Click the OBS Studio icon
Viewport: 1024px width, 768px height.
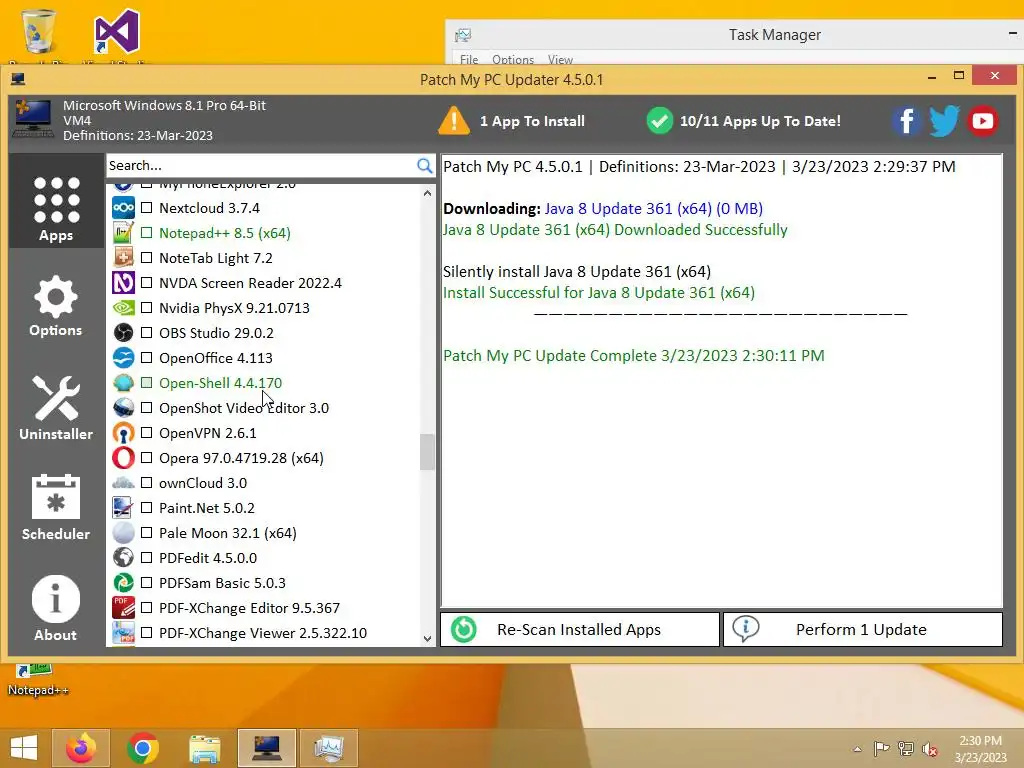(123, 333)
